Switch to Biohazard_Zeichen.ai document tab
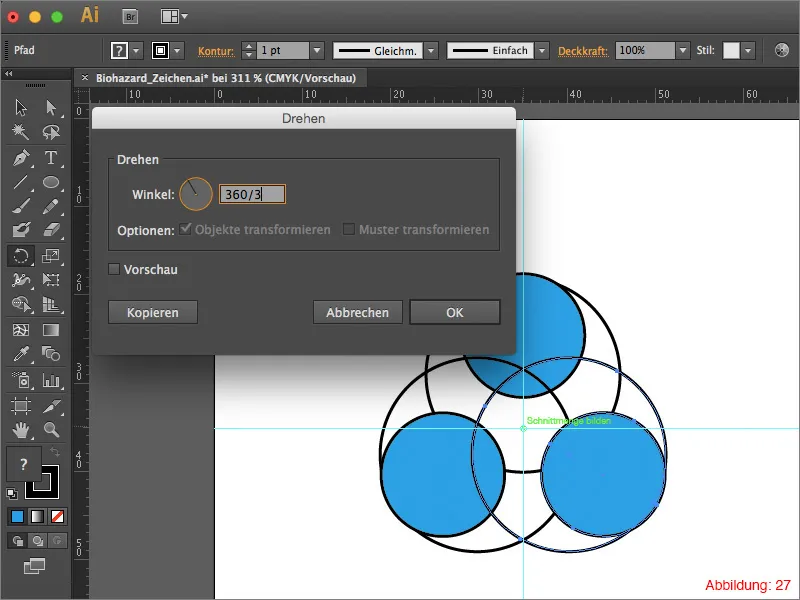 [226, 78]
